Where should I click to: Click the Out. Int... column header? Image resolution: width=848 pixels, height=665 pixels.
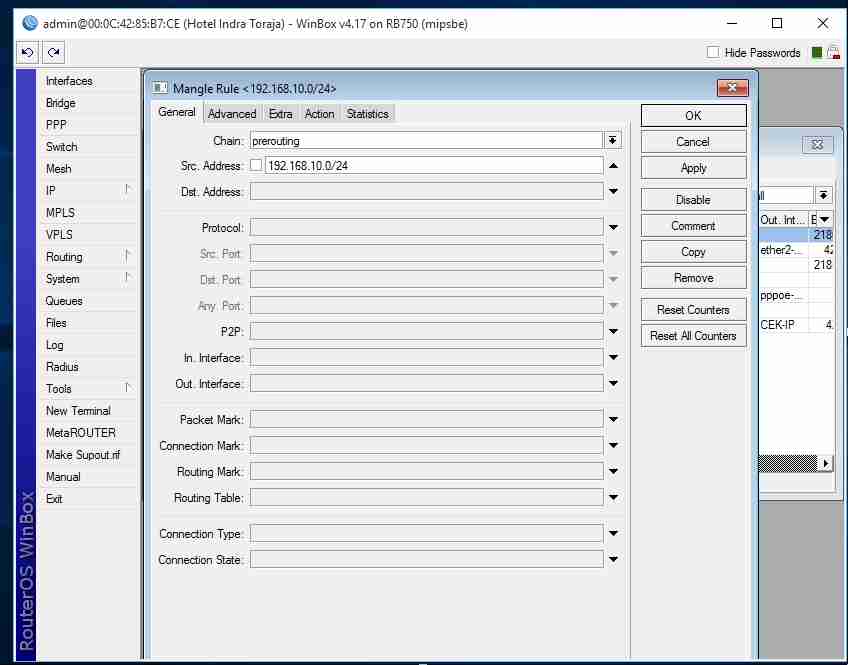[x=783, y=220]
